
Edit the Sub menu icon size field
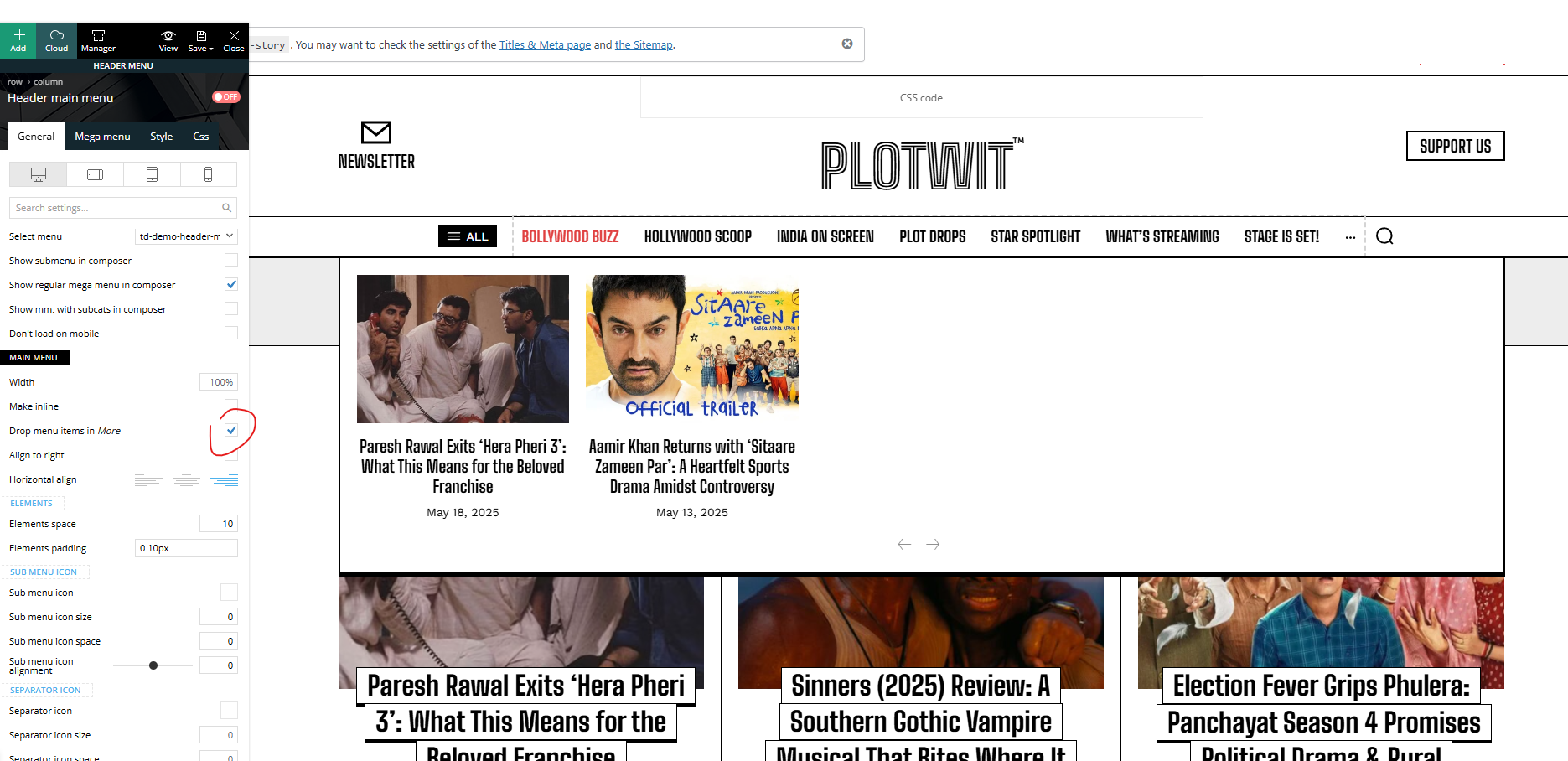coord(219,617)
